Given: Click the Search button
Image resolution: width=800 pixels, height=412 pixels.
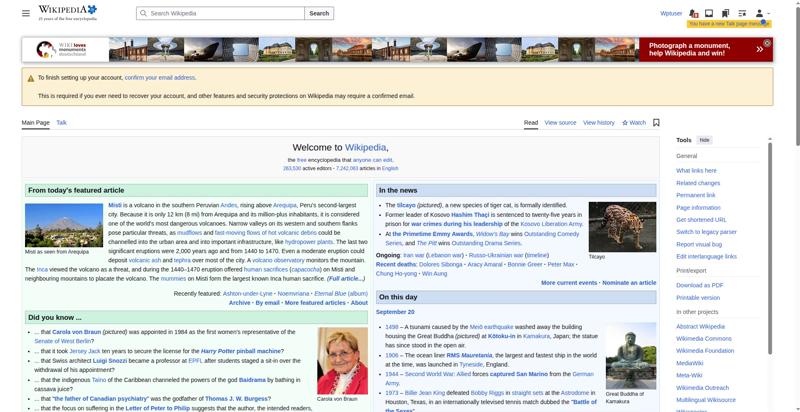Looking at the screenshot, I should (x=319, y=13).
